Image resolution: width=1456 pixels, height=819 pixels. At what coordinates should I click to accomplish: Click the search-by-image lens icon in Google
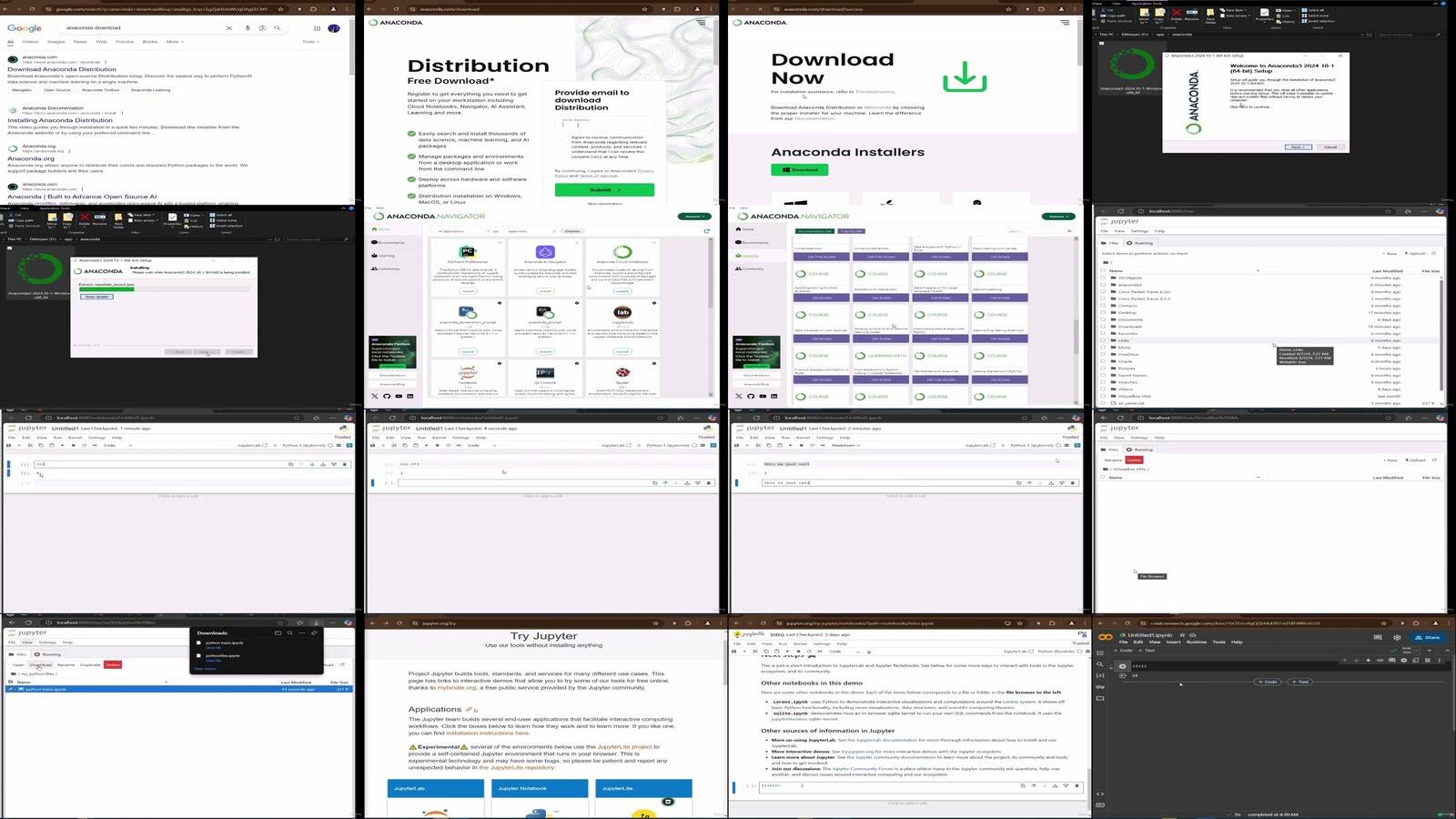(x=262, y=28)
